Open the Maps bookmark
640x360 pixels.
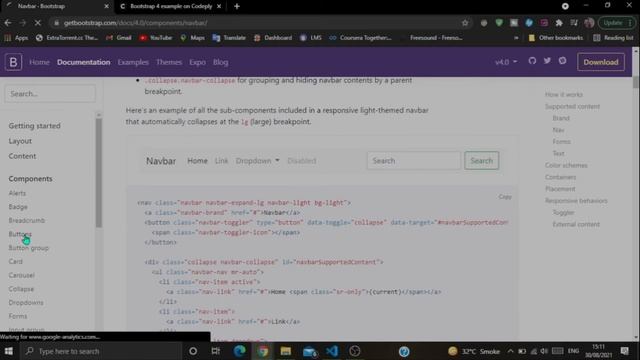tap(193, 38)
